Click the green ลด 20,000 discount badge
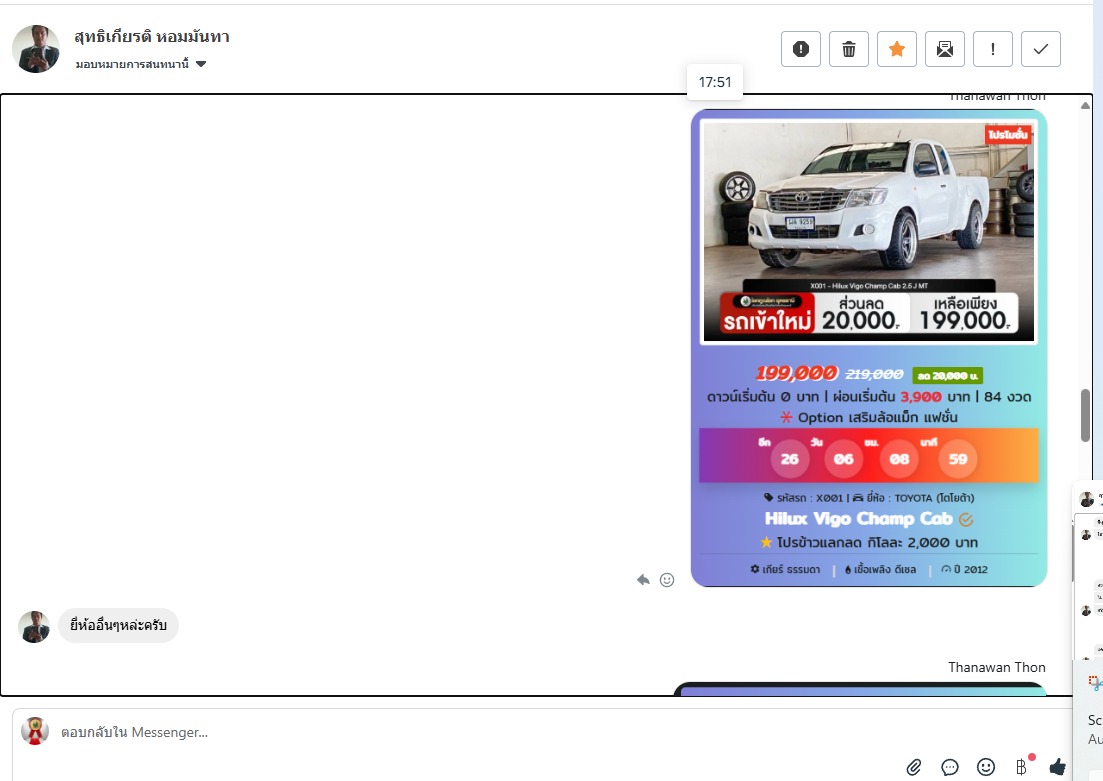Viewport: 1103px width, 781px height. pos(948,376)
